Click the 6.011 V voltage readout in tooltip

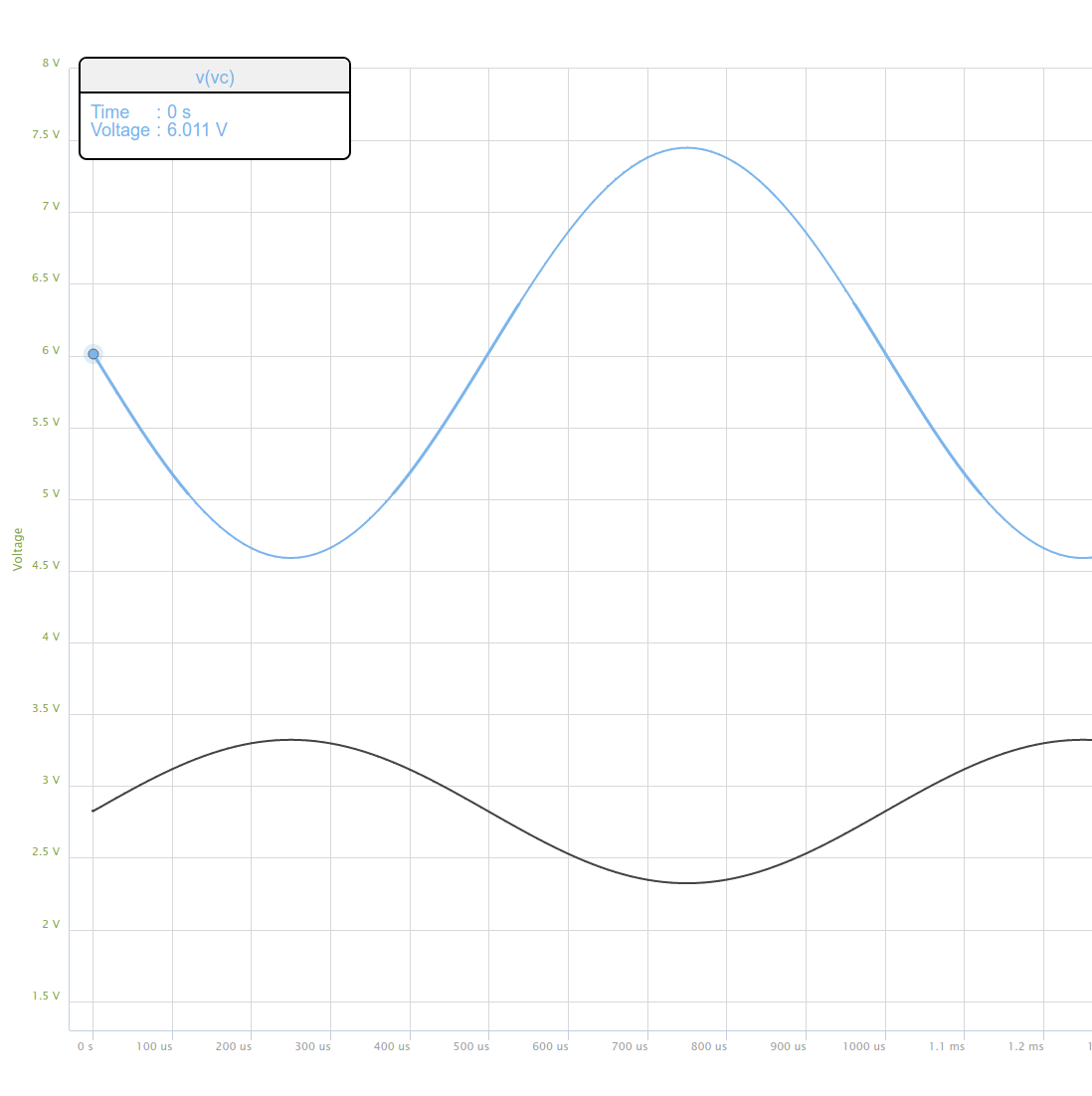click(197, 130)
